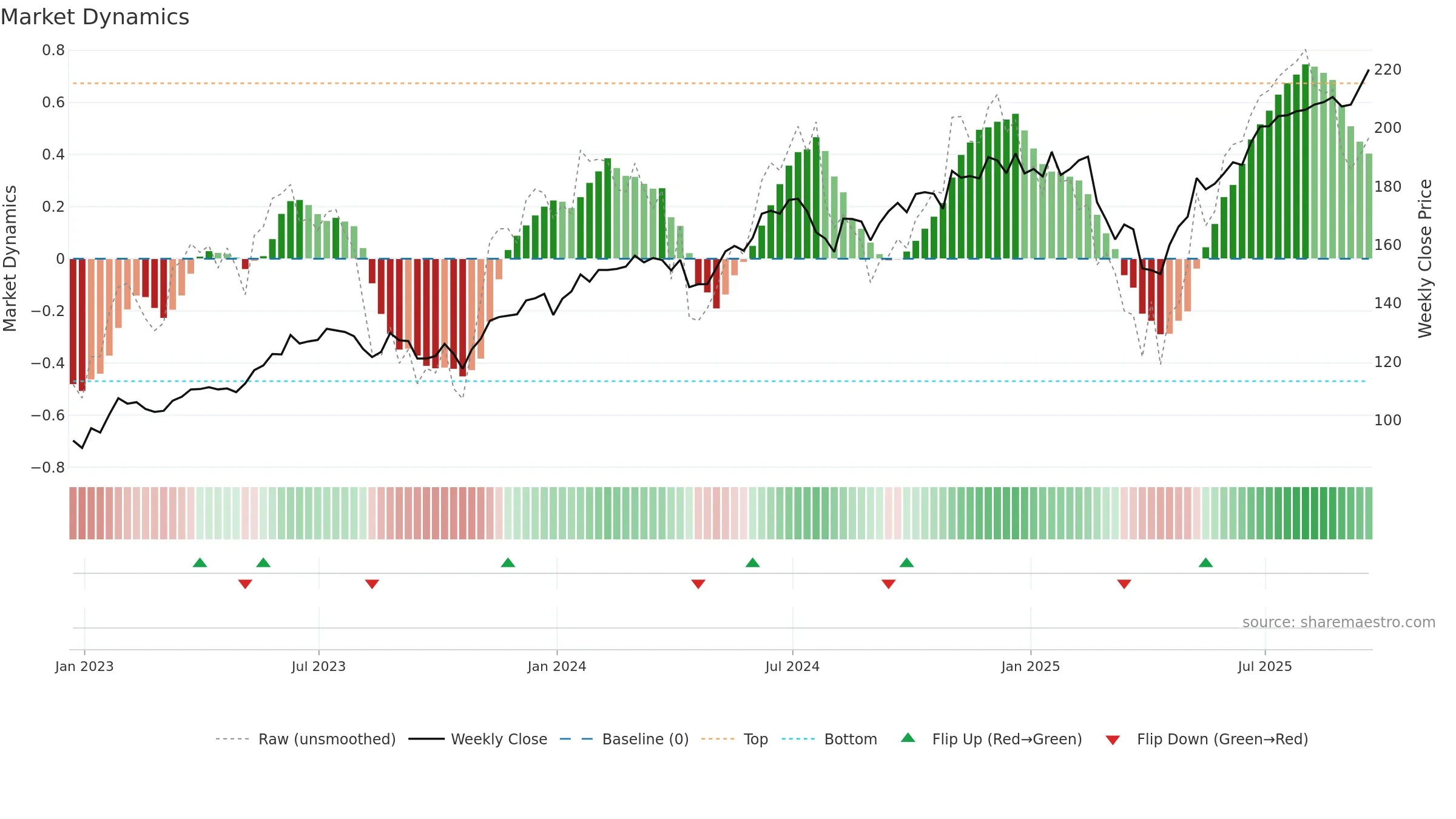Click the second green Flip Up triangle in May 2023
Screen dimensions: 1456x819
pyautogui.click(x=263, y=562)
